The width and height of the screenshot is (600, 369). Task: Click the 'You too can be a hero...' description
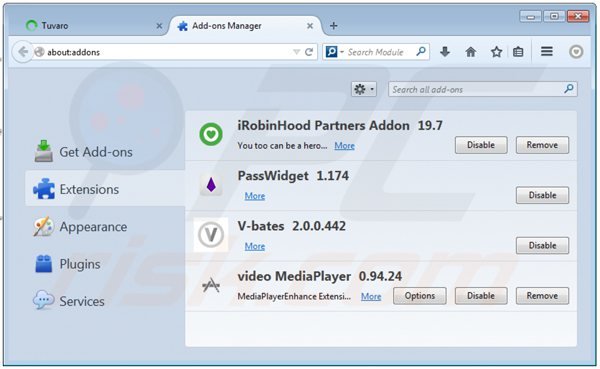(282, 146)
